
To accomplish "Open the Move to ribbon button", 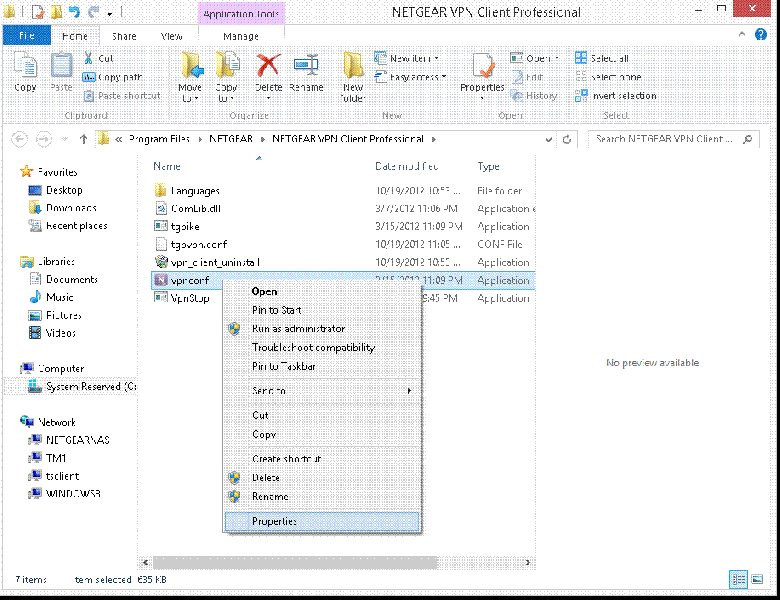I will pyautogui.click(x=191, y=77).
